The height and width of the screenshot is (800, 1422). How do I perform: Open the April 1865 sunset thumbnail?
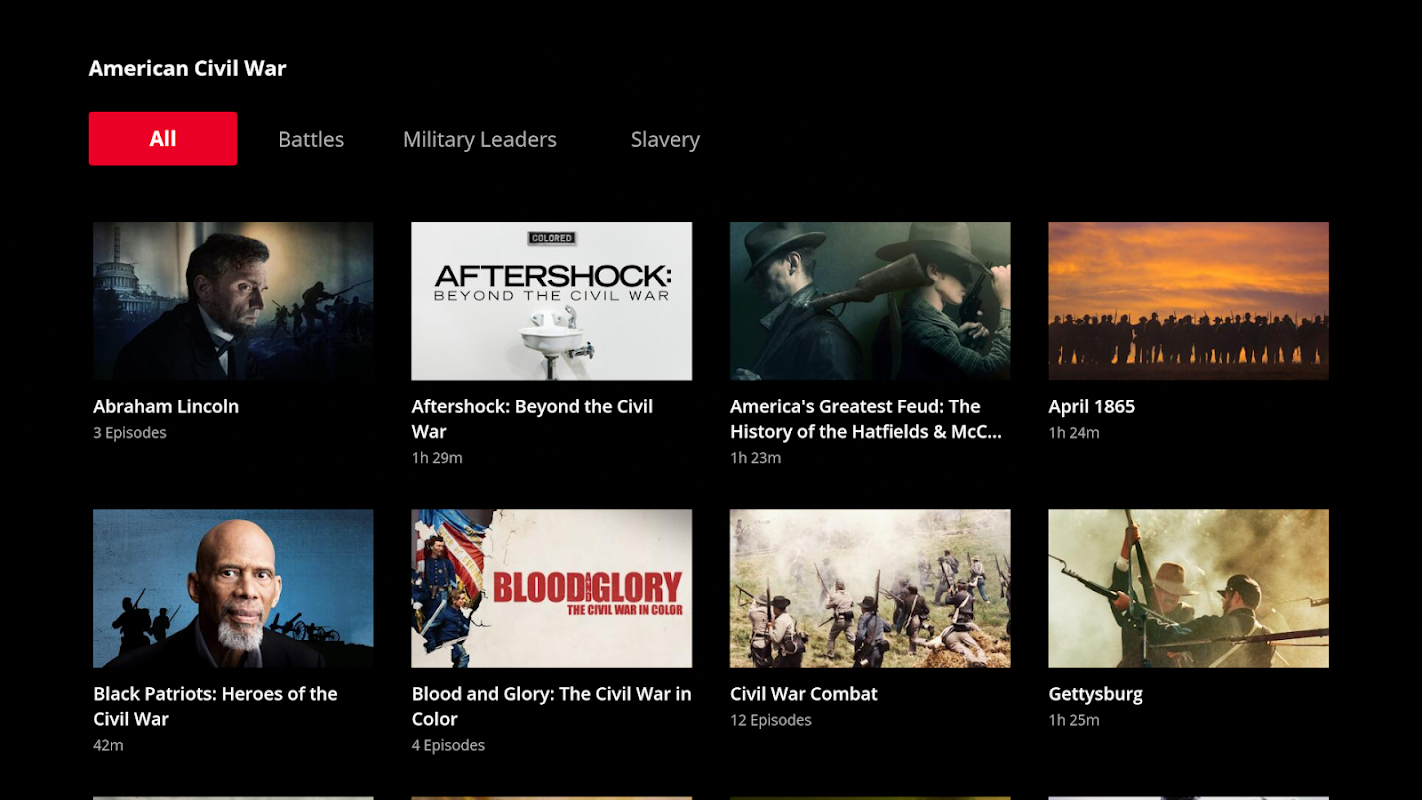1189,301
